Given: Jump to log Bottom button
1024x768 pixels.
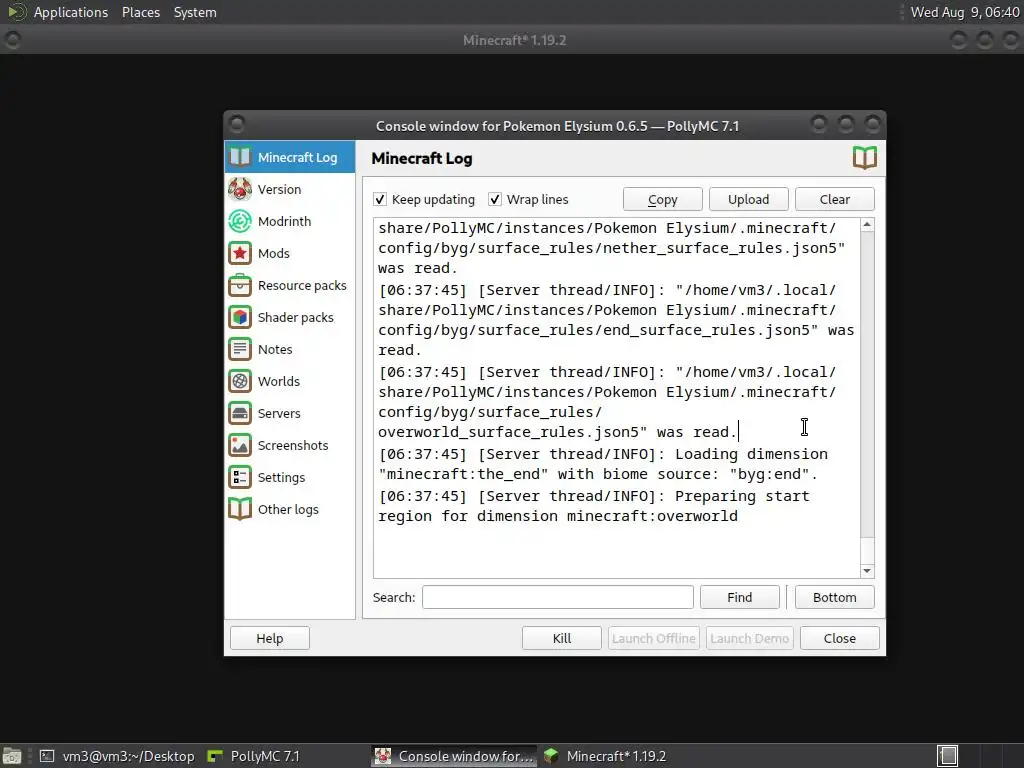Looking at the screenshot, I should point(835,598).
